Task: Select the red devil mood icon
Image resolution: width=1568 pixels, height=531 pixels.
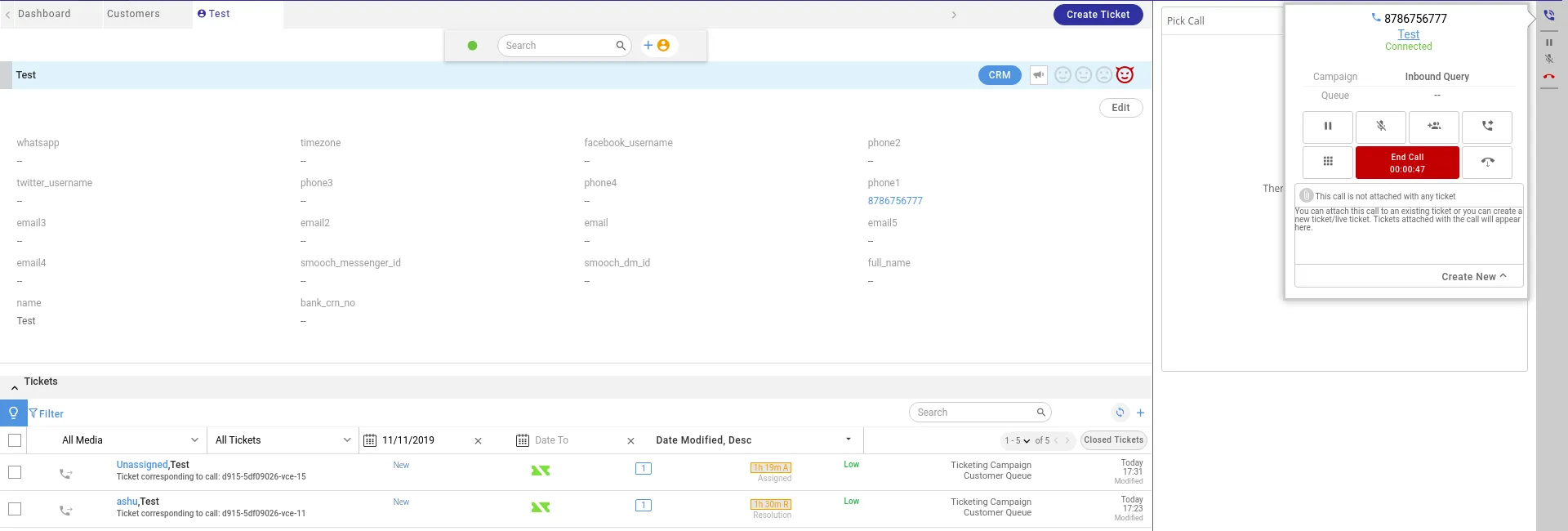Action: (x=1125, y=74)
